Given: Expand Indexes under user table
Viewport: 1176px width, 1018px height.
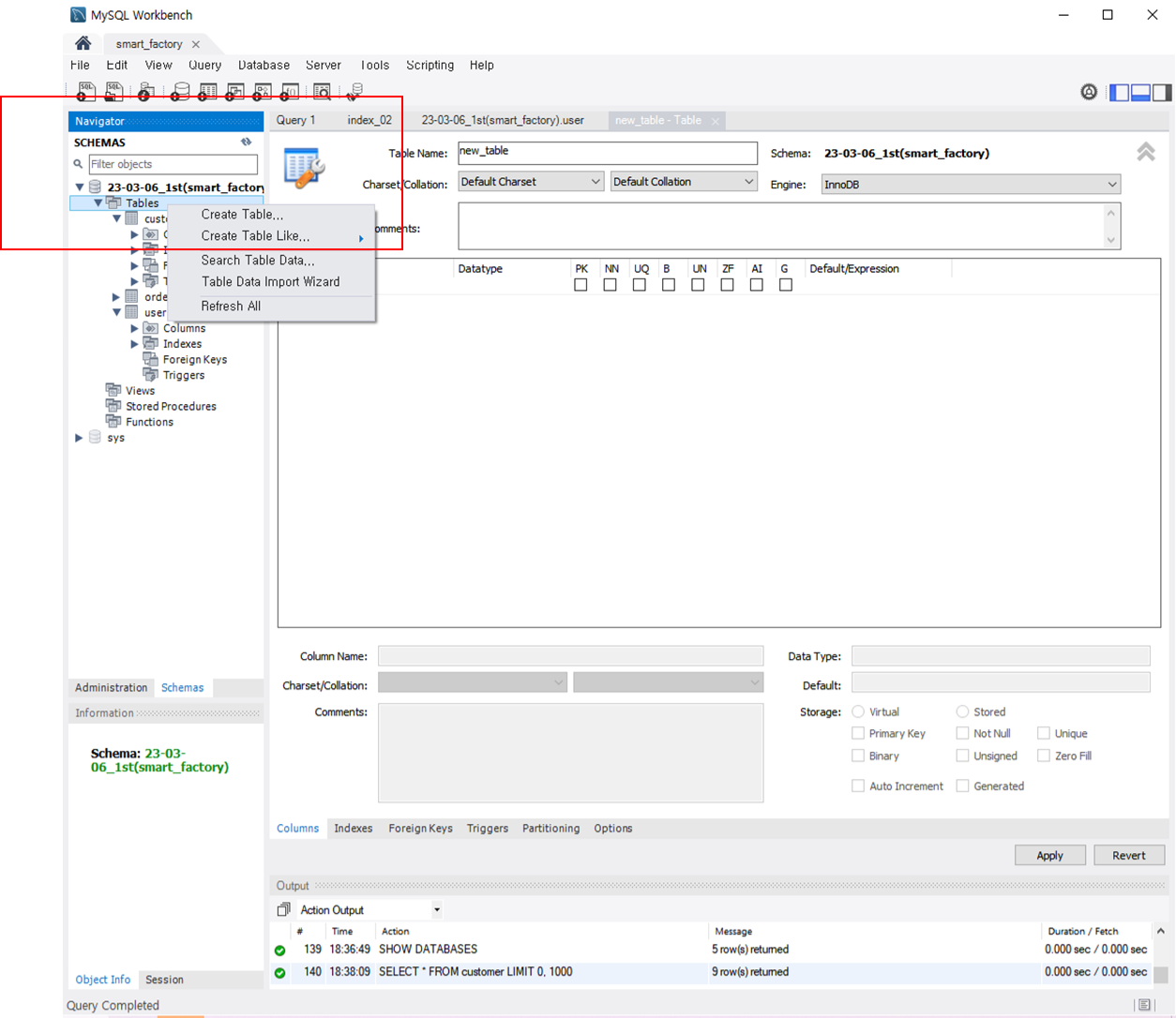Looking at the screenshot, I should tap(134, 344).
